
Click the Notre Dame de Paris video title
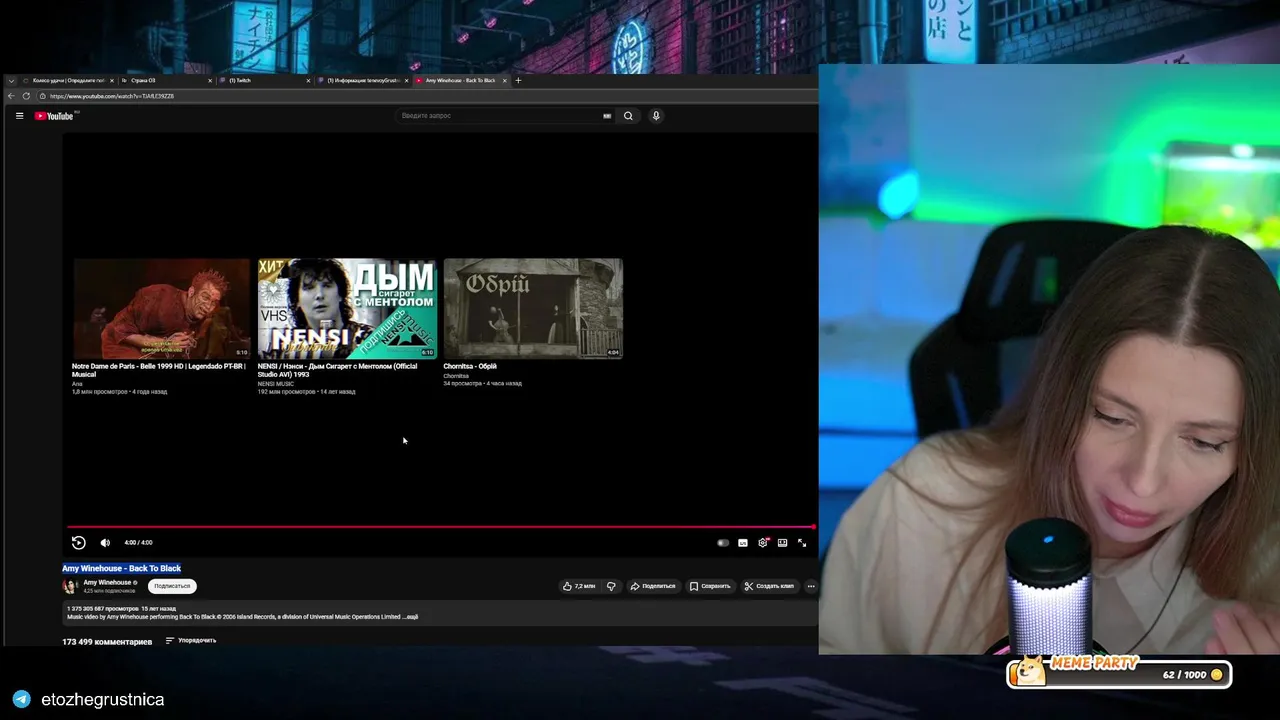coord(159,370)
